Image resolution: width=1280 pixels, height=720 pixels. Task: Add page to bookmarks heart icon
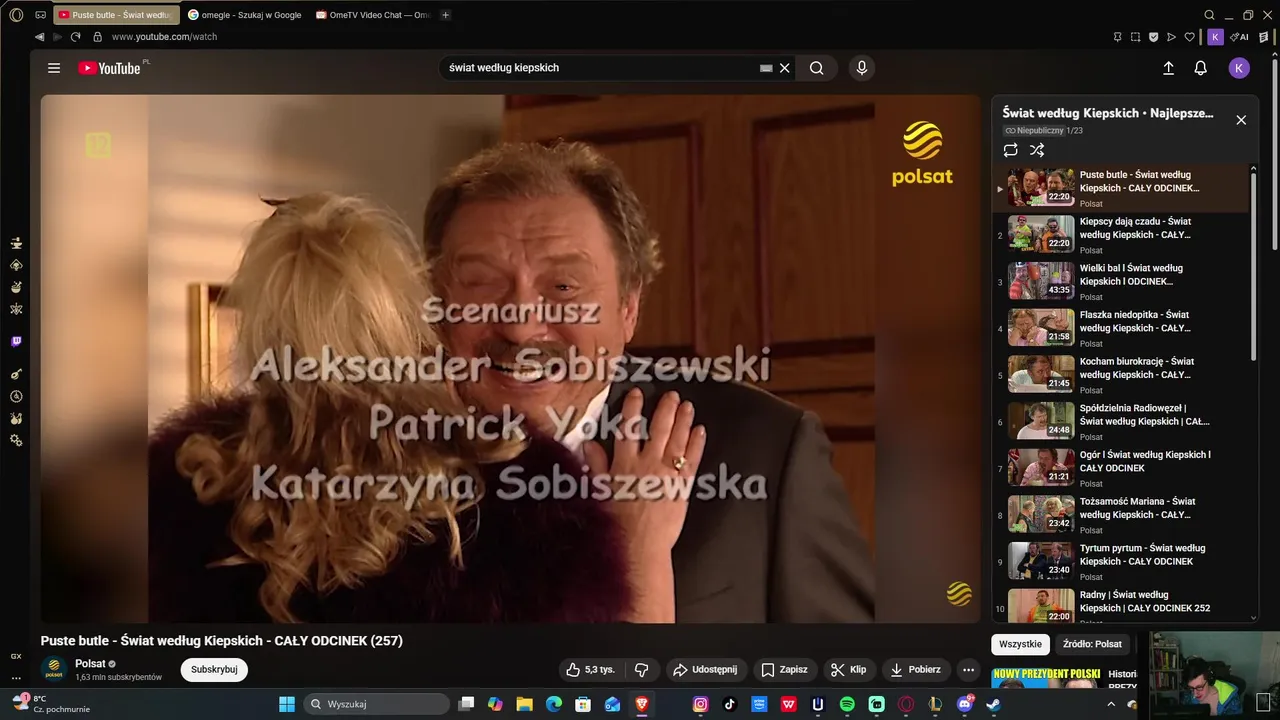[x=1190, y=37]
